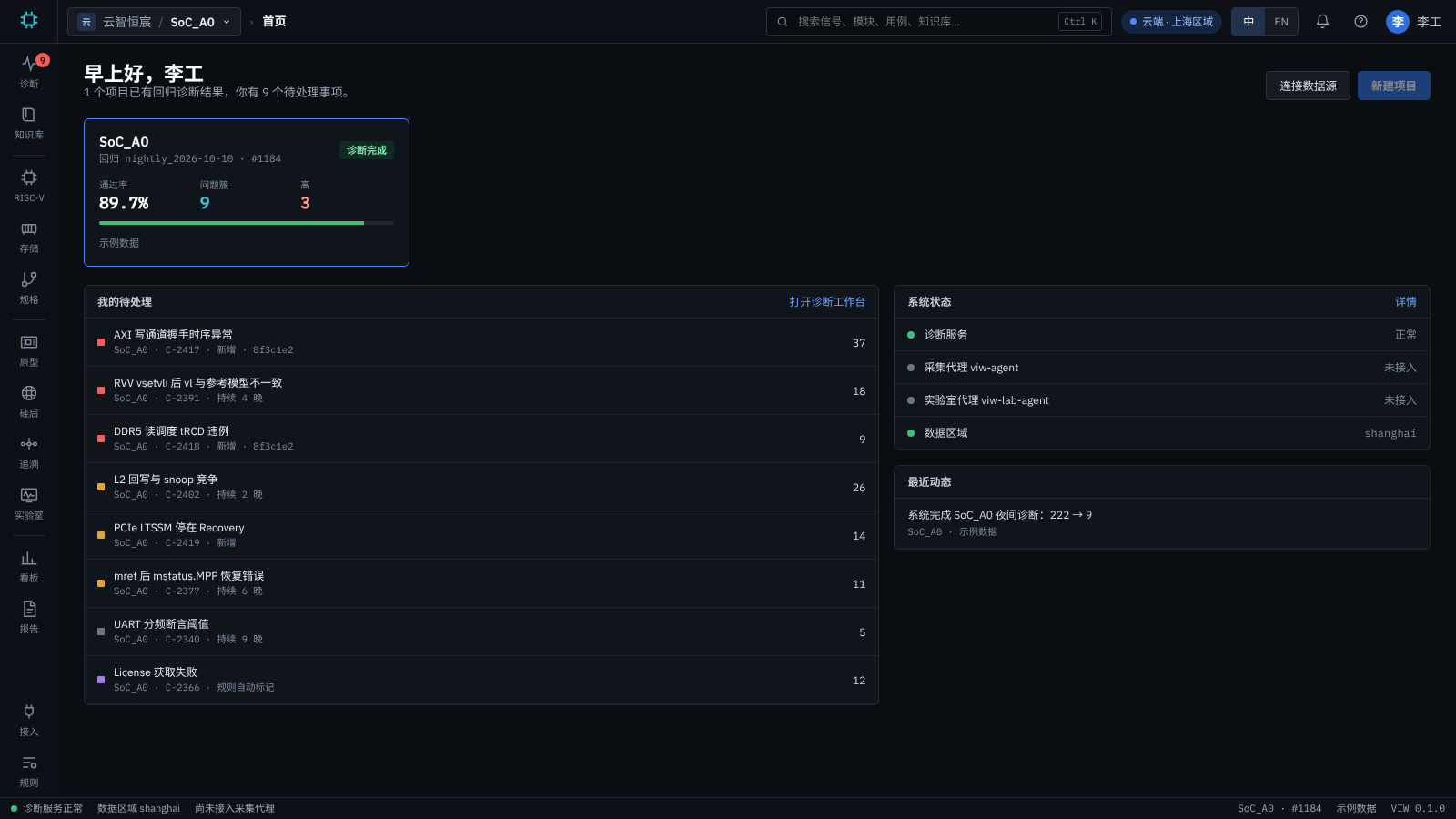
Task: Open the 追溯 sidebar section
Action: pos(29,452)
